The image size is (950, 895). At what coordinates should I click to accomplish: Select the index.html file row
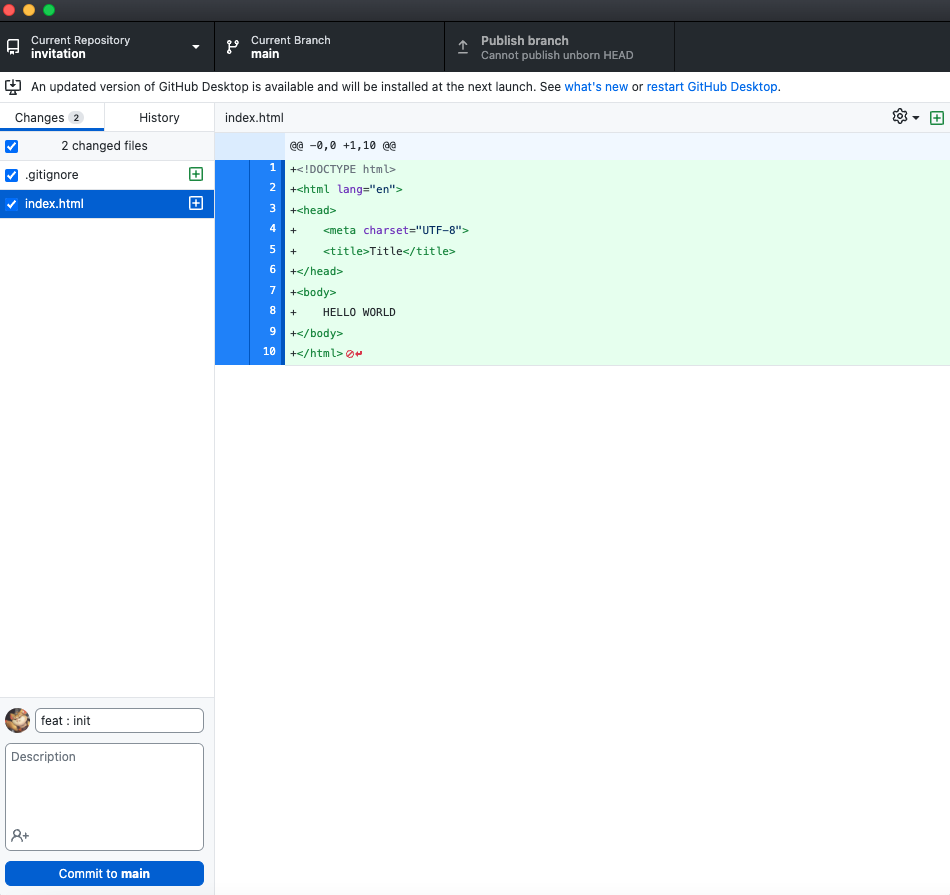click(x=107, y=204)
